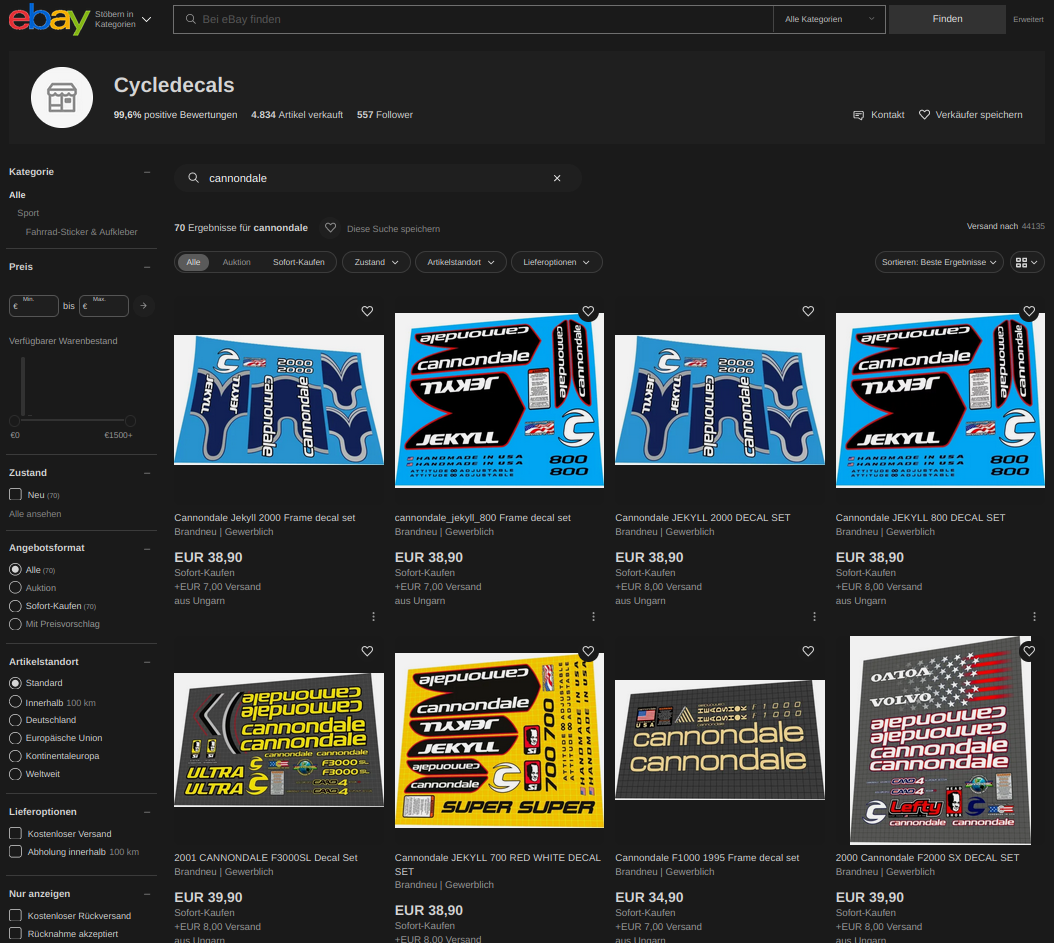Collapse the Kategorie sidebar section

[147, 172]
